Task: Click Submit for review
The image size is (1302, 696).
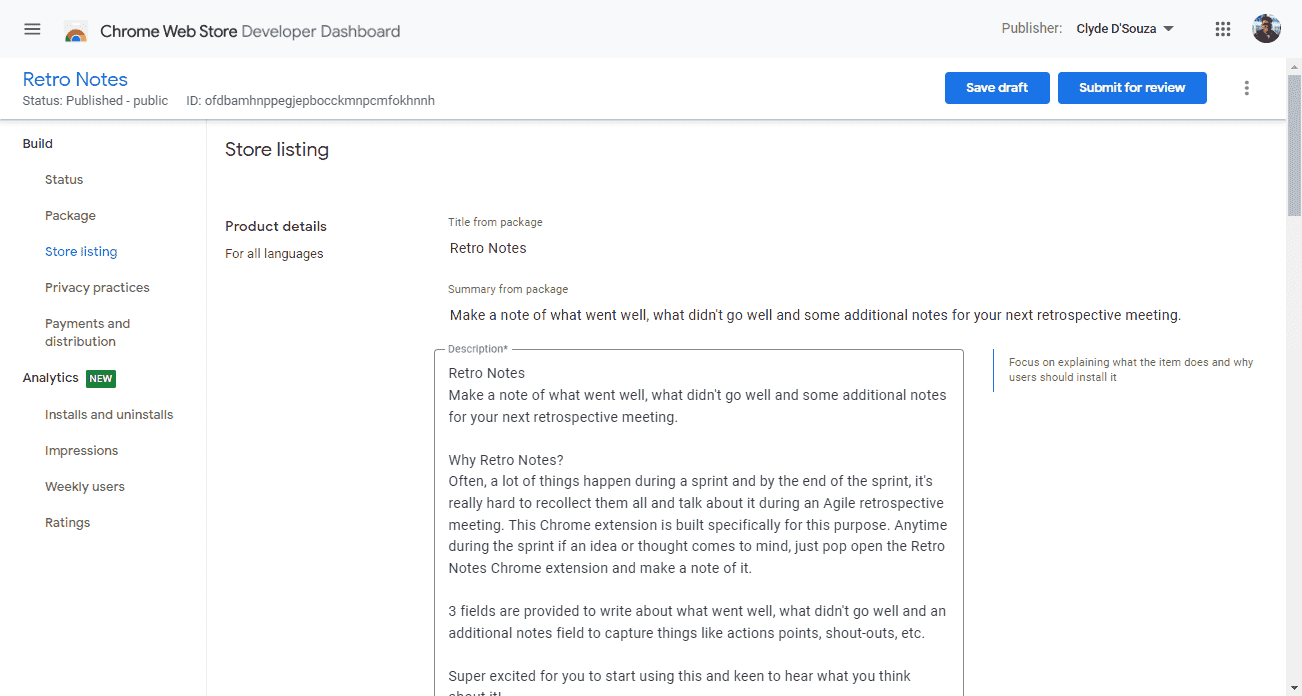Action: click(1132, 88)
